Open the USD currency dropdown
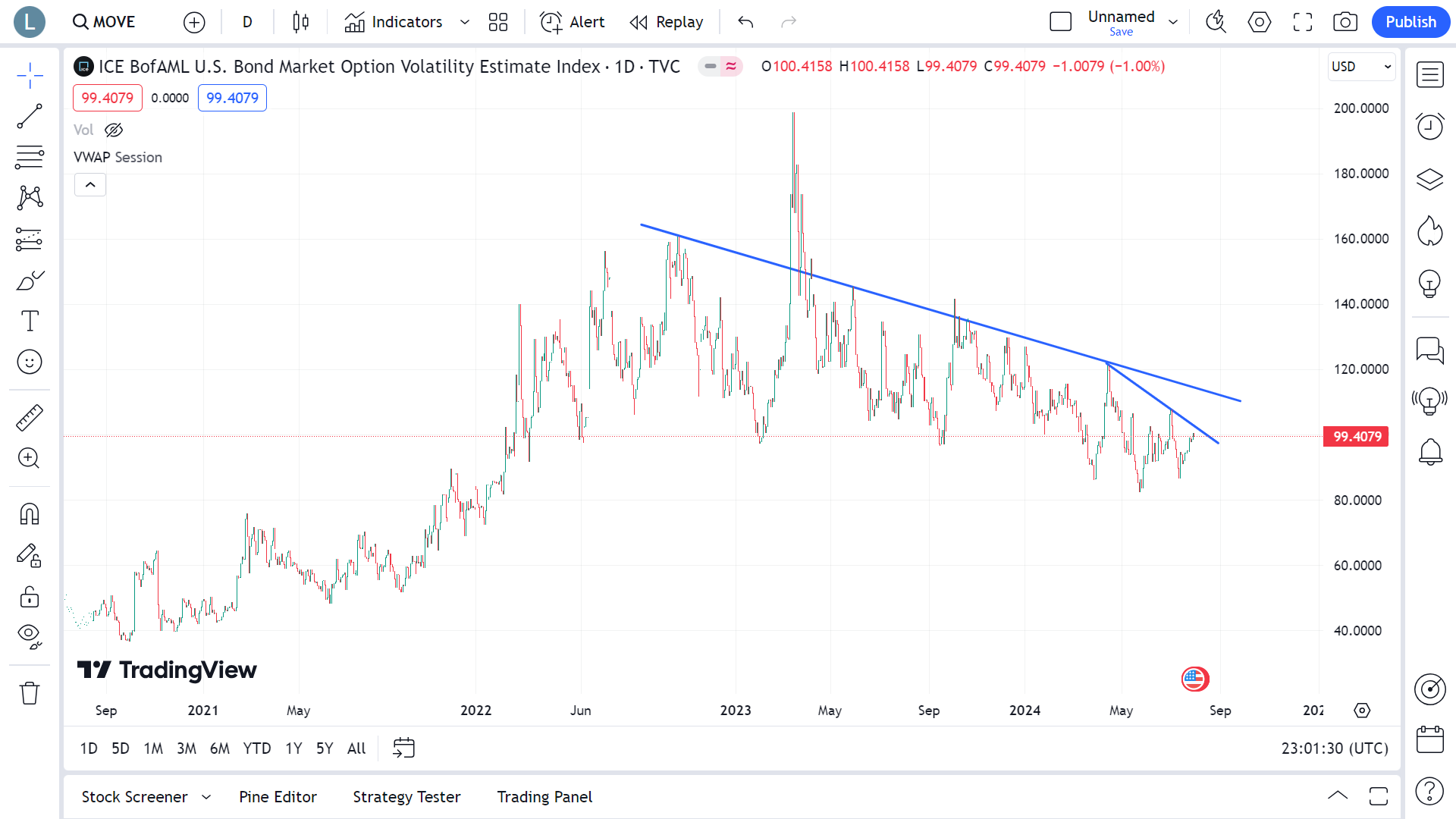The width and height of the screenshot is (1456, 819). click(1361, 67)
